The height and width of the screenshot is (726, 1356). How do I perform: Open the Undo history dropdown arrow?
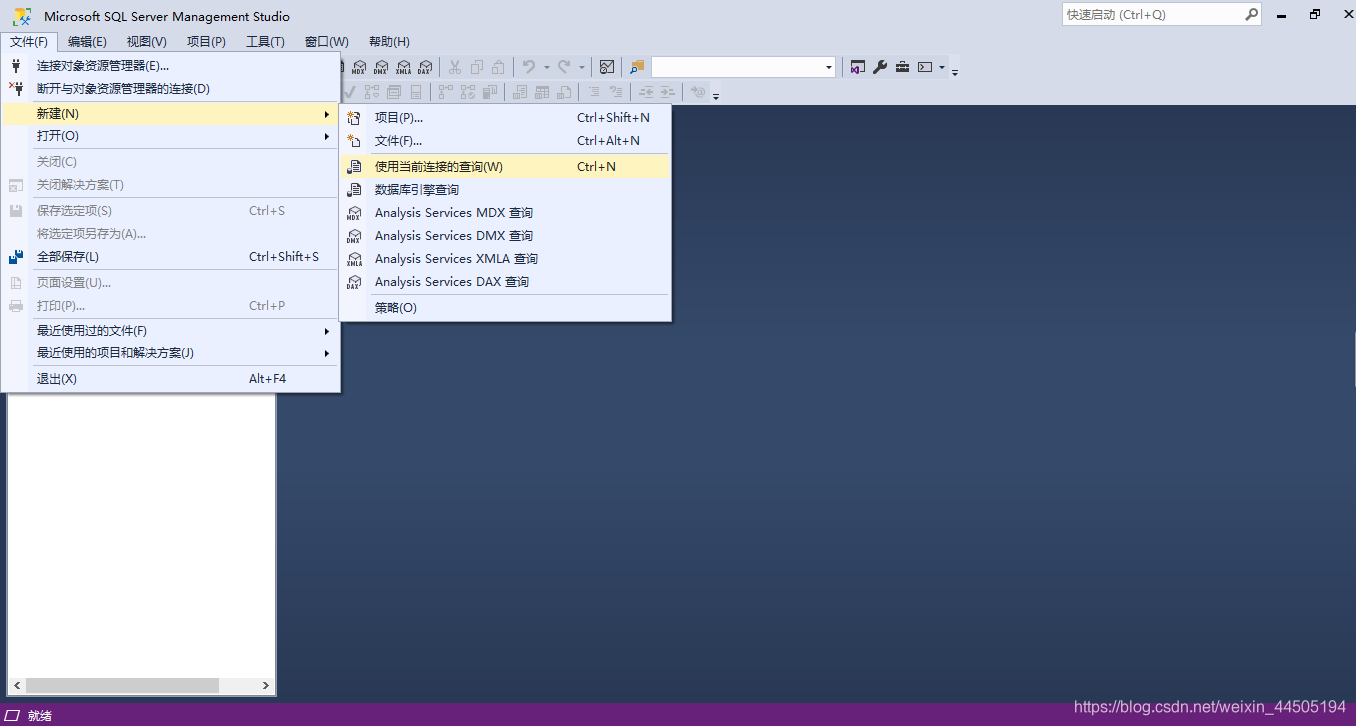[x=547, y=68]
